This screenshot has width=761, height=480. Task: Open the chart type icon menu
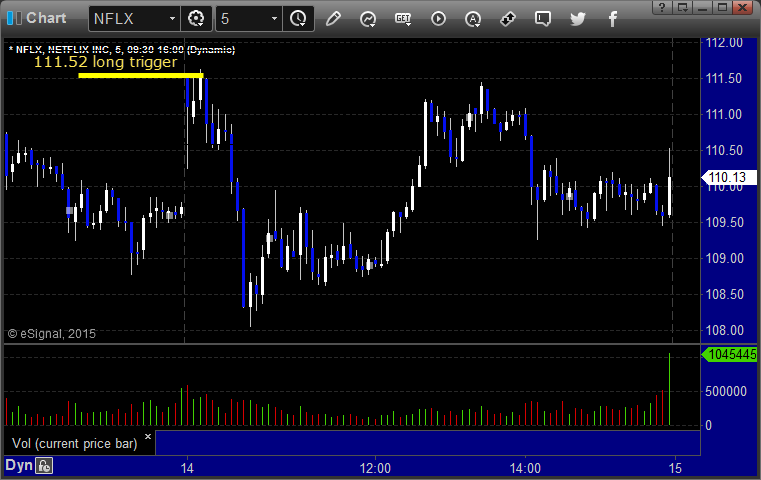click(x=368, y=19)
